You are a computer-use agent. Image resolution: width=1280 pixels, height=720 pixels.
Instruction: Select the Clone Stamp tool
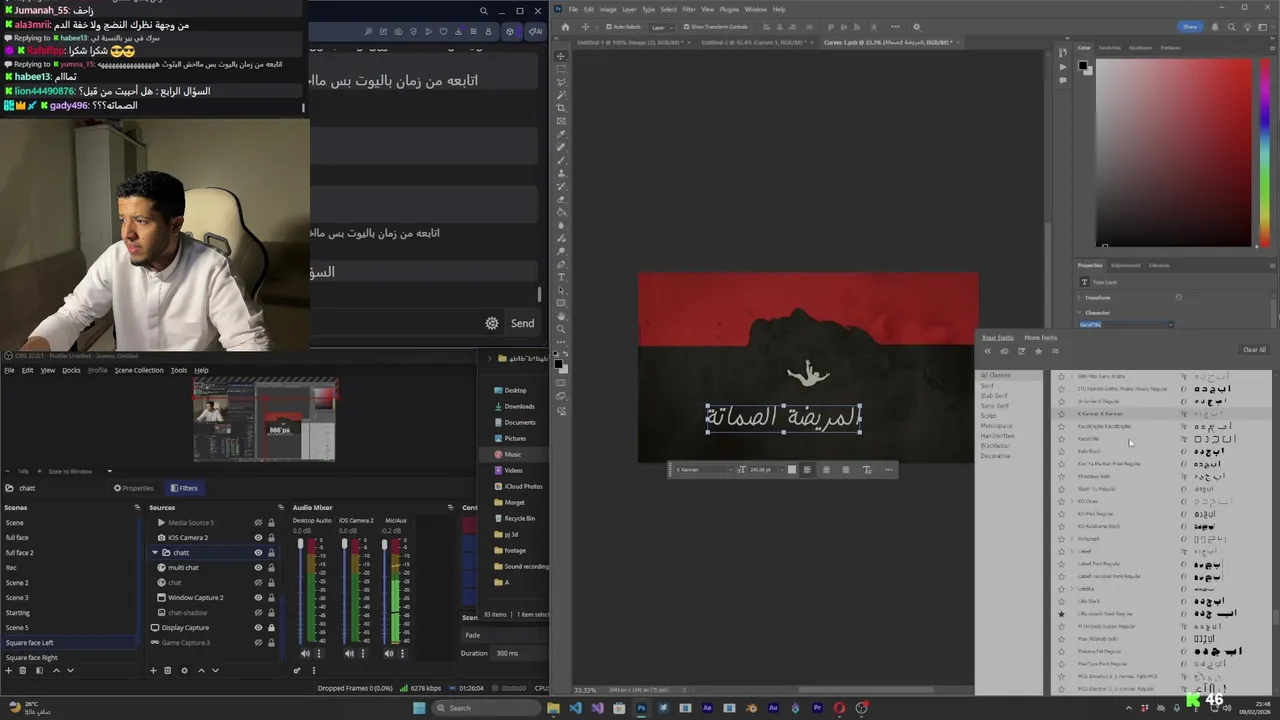tap(561, 173)
